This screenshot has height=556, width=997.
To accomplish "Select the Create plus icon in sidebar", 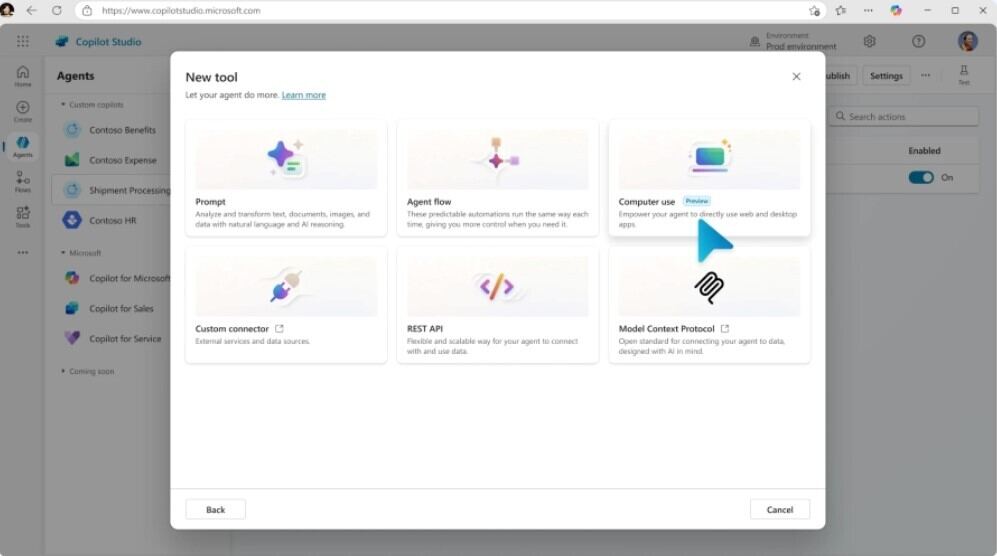I will (x=23, y=111).
